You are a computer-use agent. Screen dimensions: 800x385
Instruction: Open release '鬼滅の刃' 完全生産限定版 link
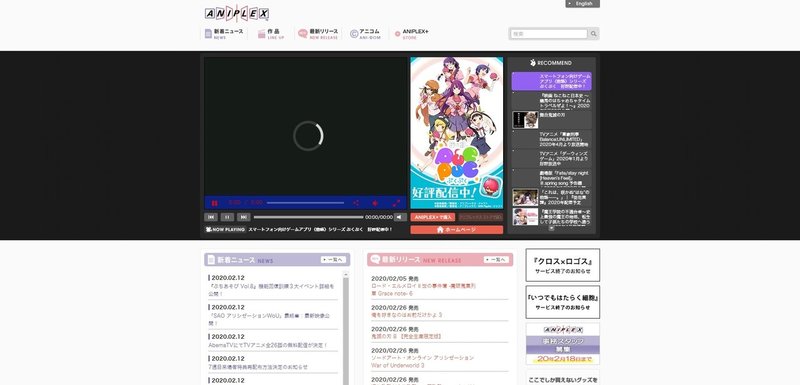pyautogui.click(x=406, y=337)
